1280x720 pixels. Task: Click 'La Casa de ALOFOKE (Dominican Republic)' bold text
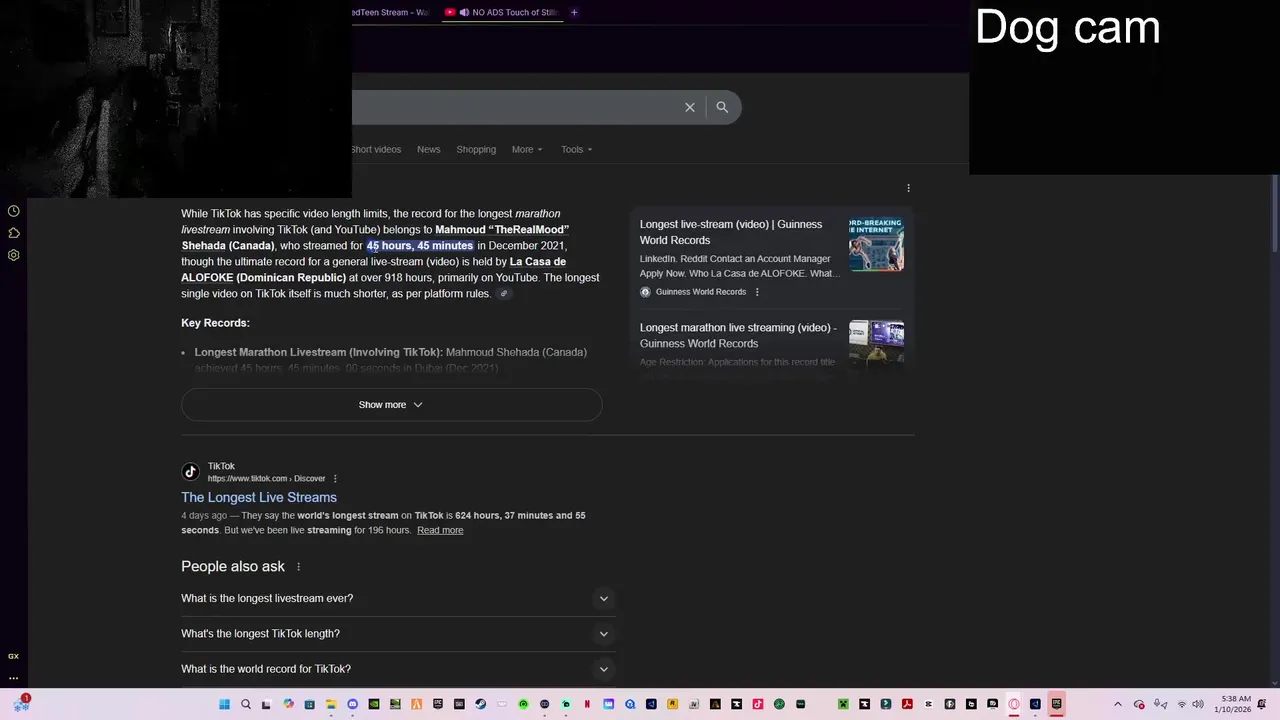pos(373,270)
